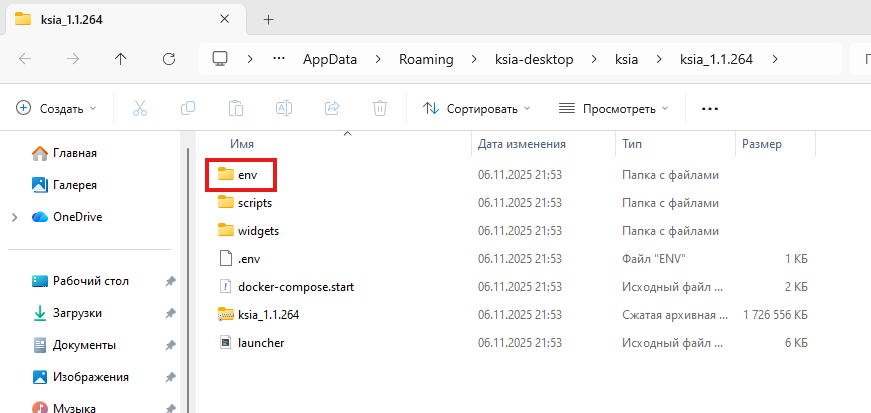Open Загрузки in sidebar
Screen dimensions: 871x413
pos(67,314)
